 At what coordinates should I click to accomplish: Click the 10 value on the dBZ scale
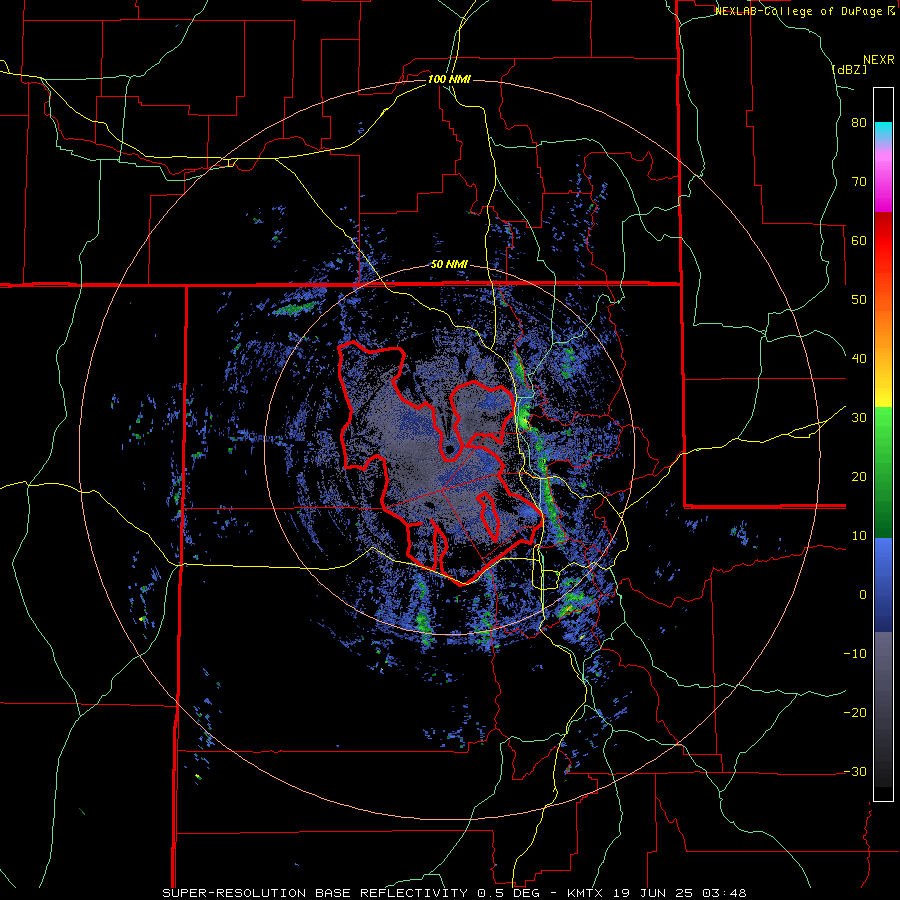859,536
